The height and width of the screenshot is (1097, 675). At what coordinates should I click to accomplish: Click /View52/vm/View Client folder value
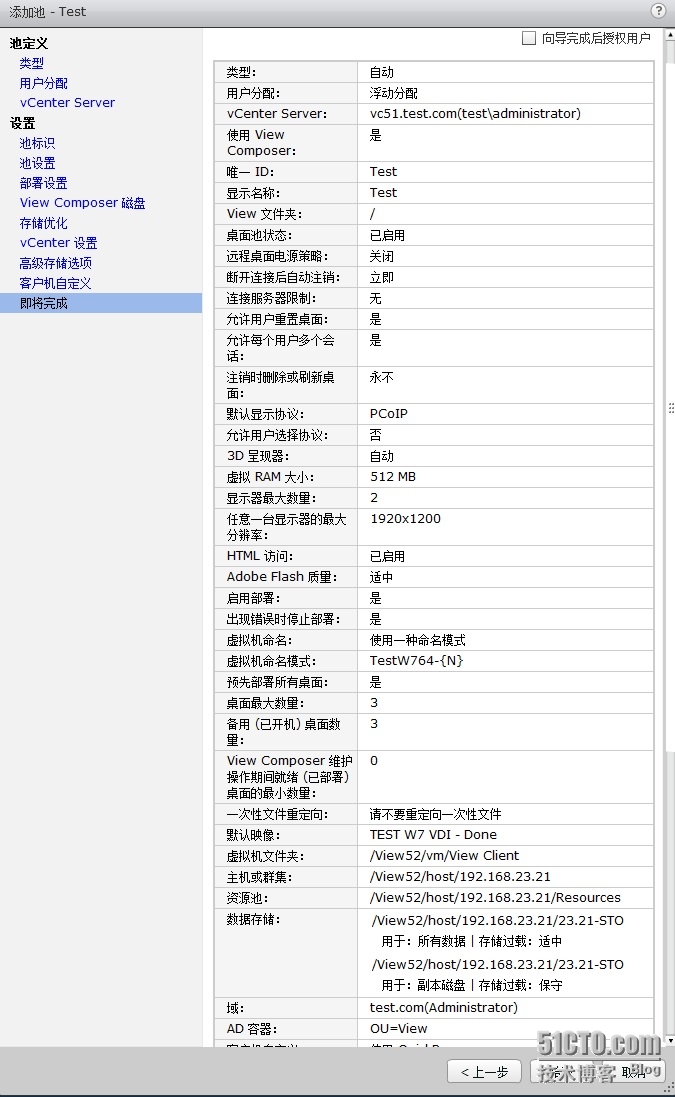pos(444,856)
